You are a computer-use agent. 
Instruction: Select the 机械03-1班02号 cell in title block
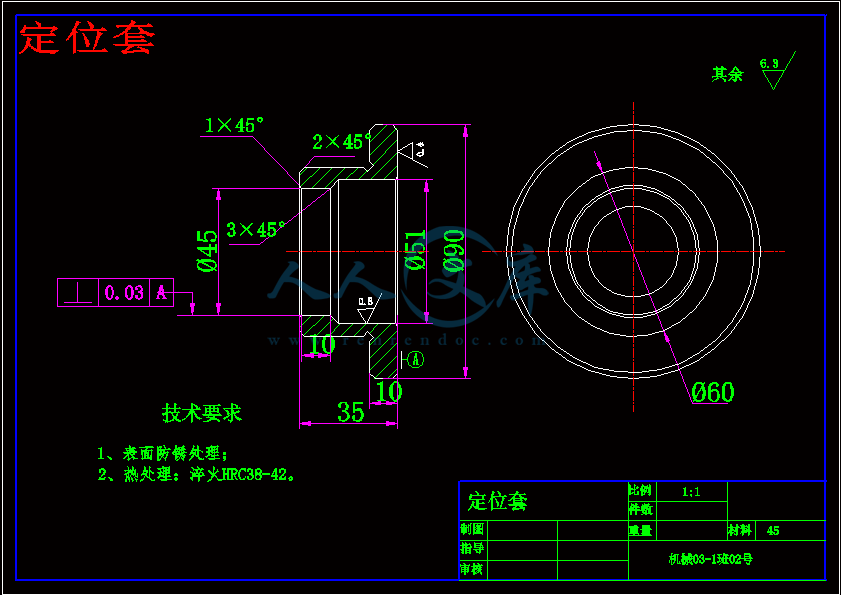tap(711, 560)
